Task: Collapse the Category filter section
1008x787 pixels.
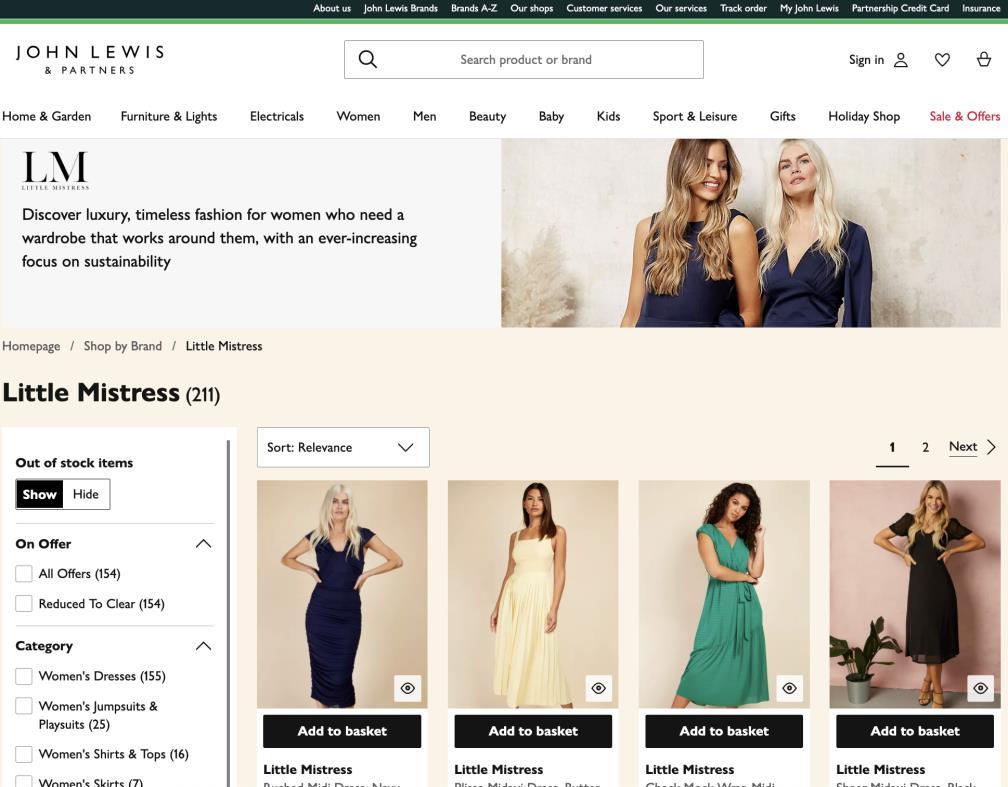Action: click(x=203, y=646)
